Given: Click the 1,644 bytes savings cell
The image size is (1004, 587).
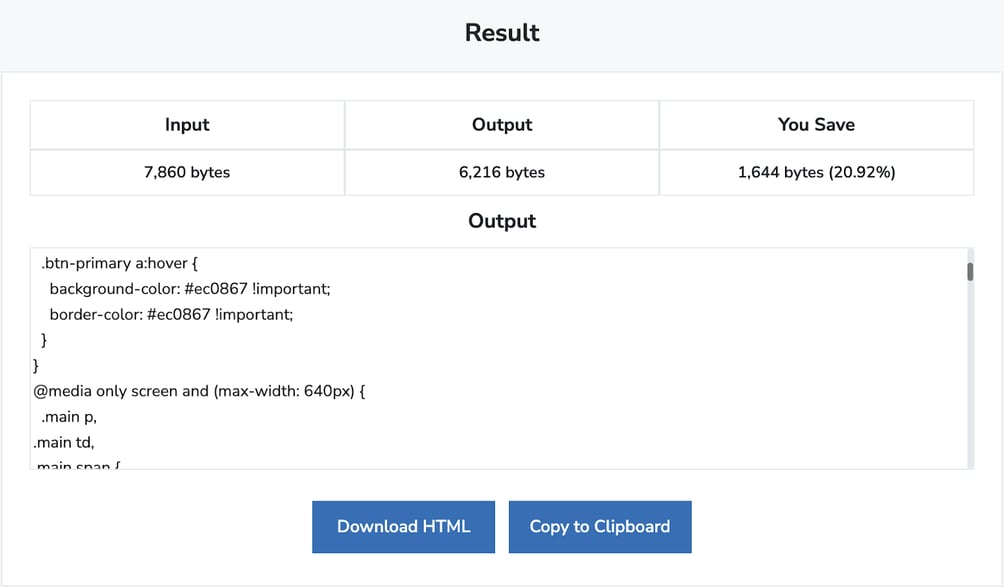Looking at the screenshot, I should tap(816, 171).
